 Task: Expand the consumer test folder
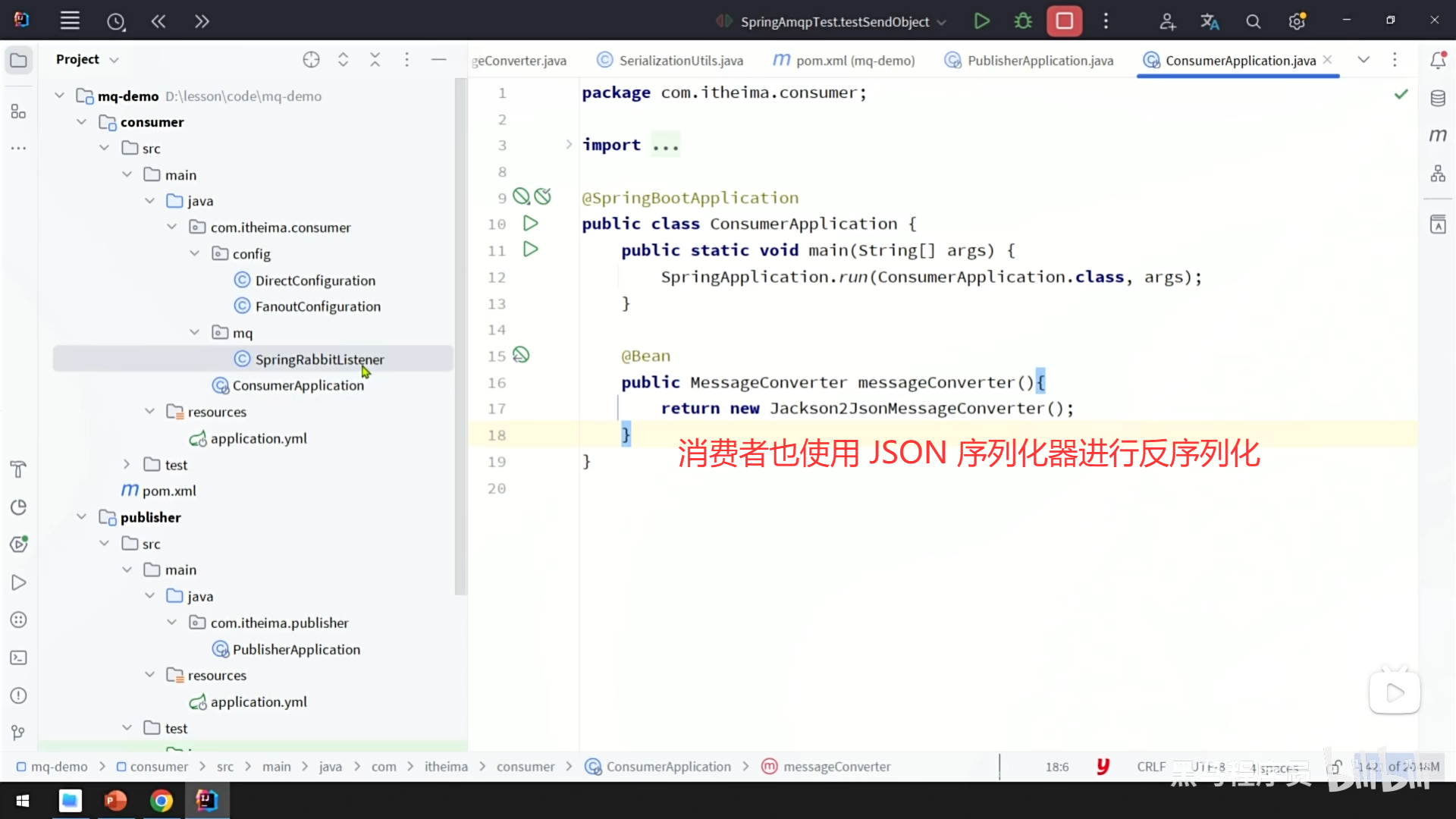pyautogui.click(x=127, y=465)
